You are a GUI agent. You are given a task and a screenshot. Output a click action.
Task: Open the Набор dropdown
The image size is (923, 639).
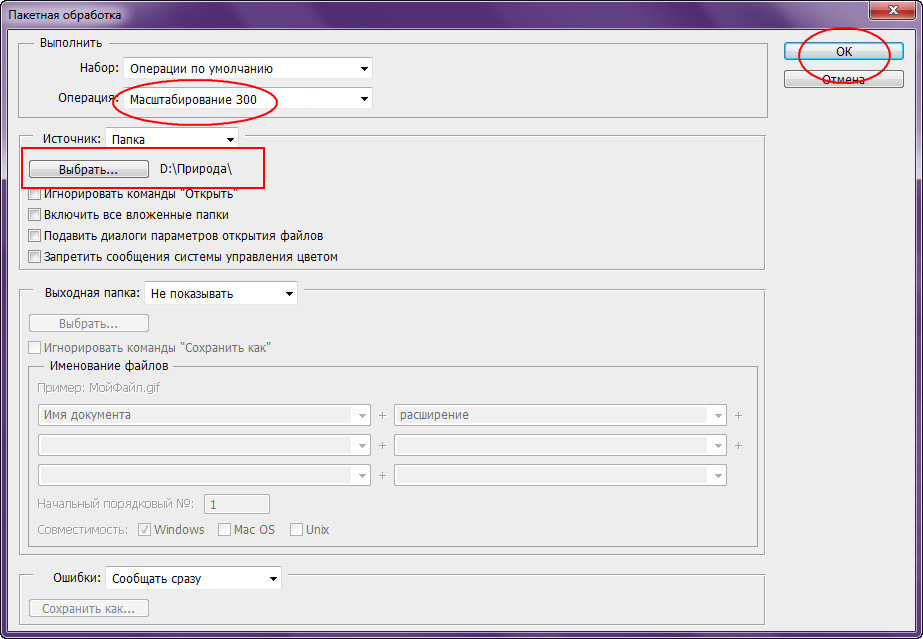248,69
